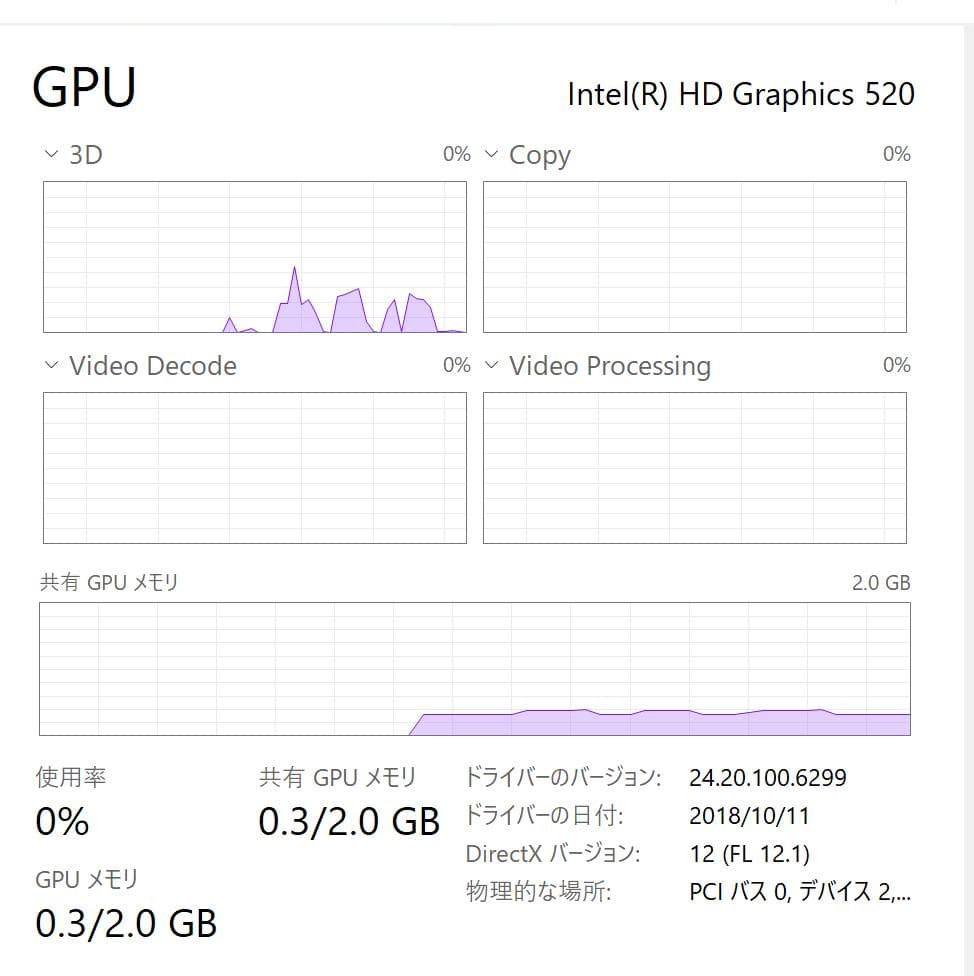The height and width of the screenshot is (976, 974).
Task: Click the 0.3/2.0 GB shared memory value
Action: (350, 822)
